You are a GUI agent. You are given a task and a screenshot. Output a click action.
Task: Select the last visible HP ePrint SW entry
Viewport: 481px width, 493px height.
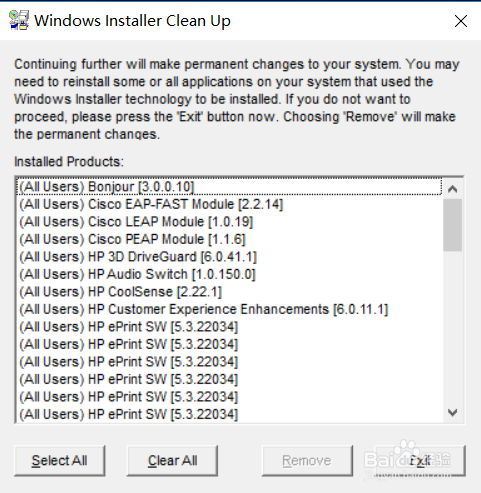click(229, 414)
